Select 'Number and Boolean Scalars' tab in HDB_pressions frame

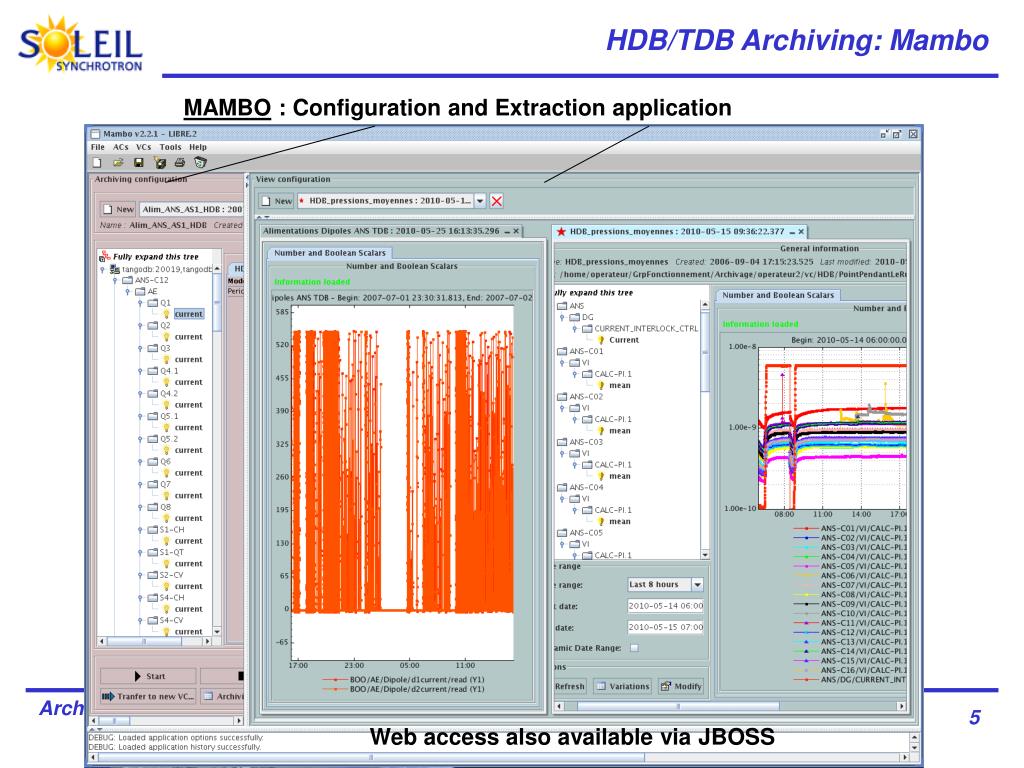click(778, 295)
